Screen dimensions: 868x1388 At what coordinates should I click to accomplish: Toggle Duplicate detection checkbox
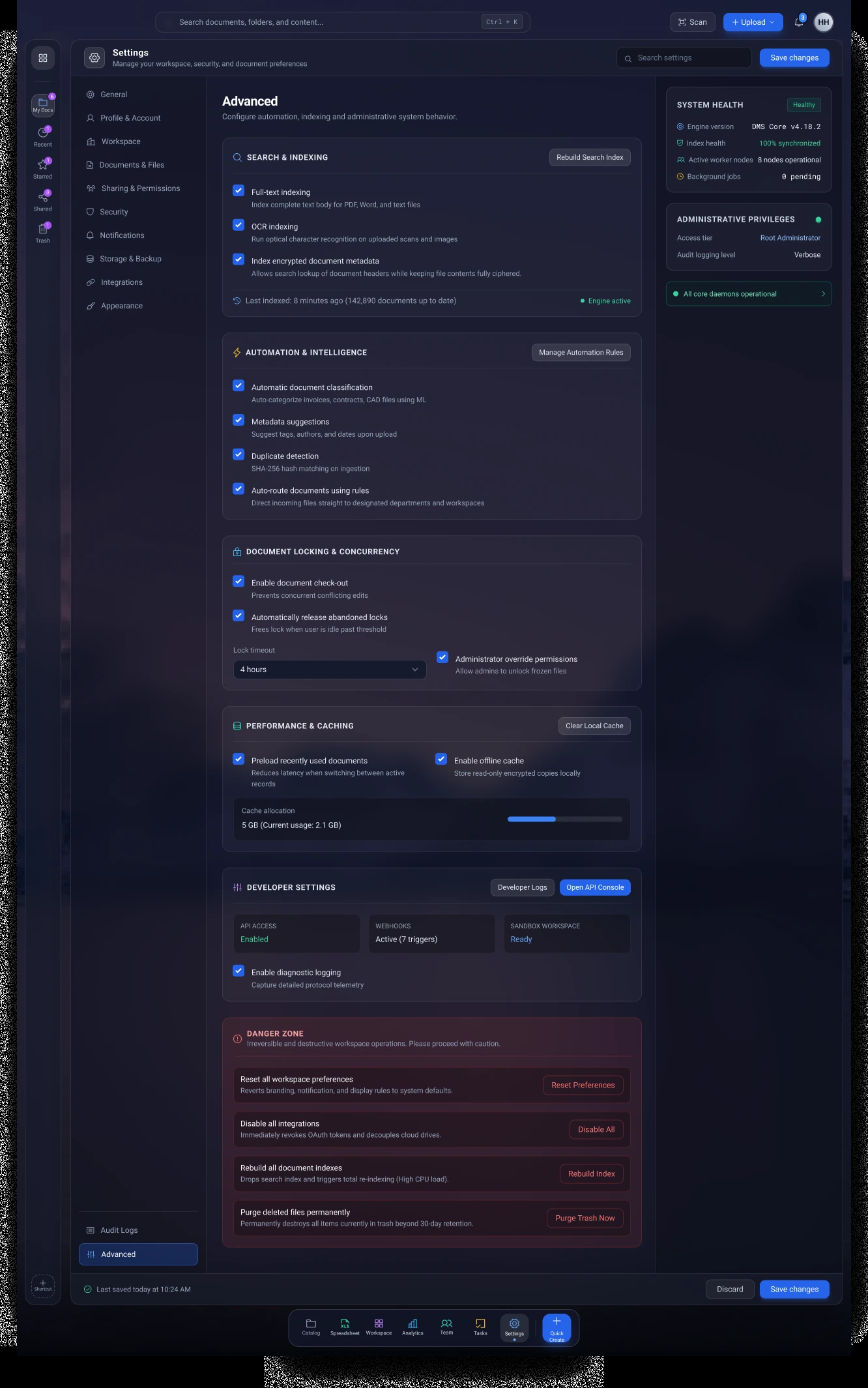point(239,454)
